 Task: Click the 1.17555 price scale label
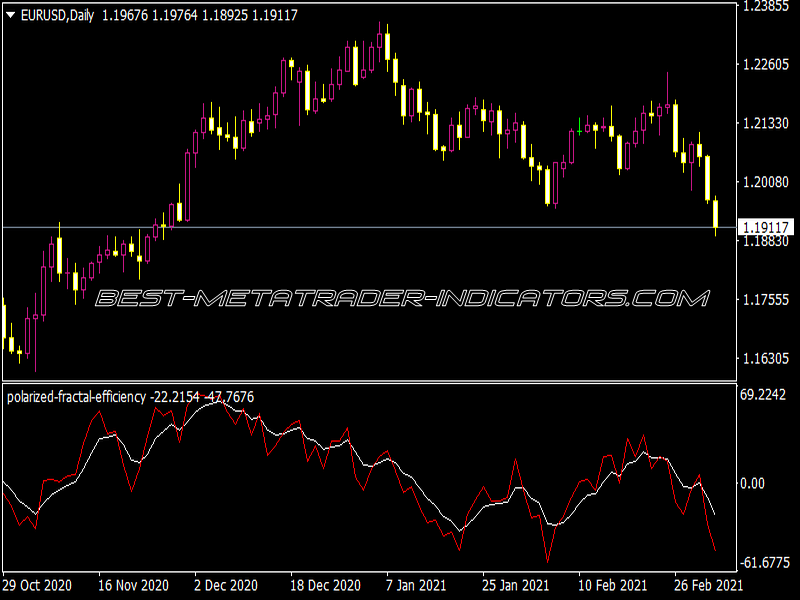(766, 299)
